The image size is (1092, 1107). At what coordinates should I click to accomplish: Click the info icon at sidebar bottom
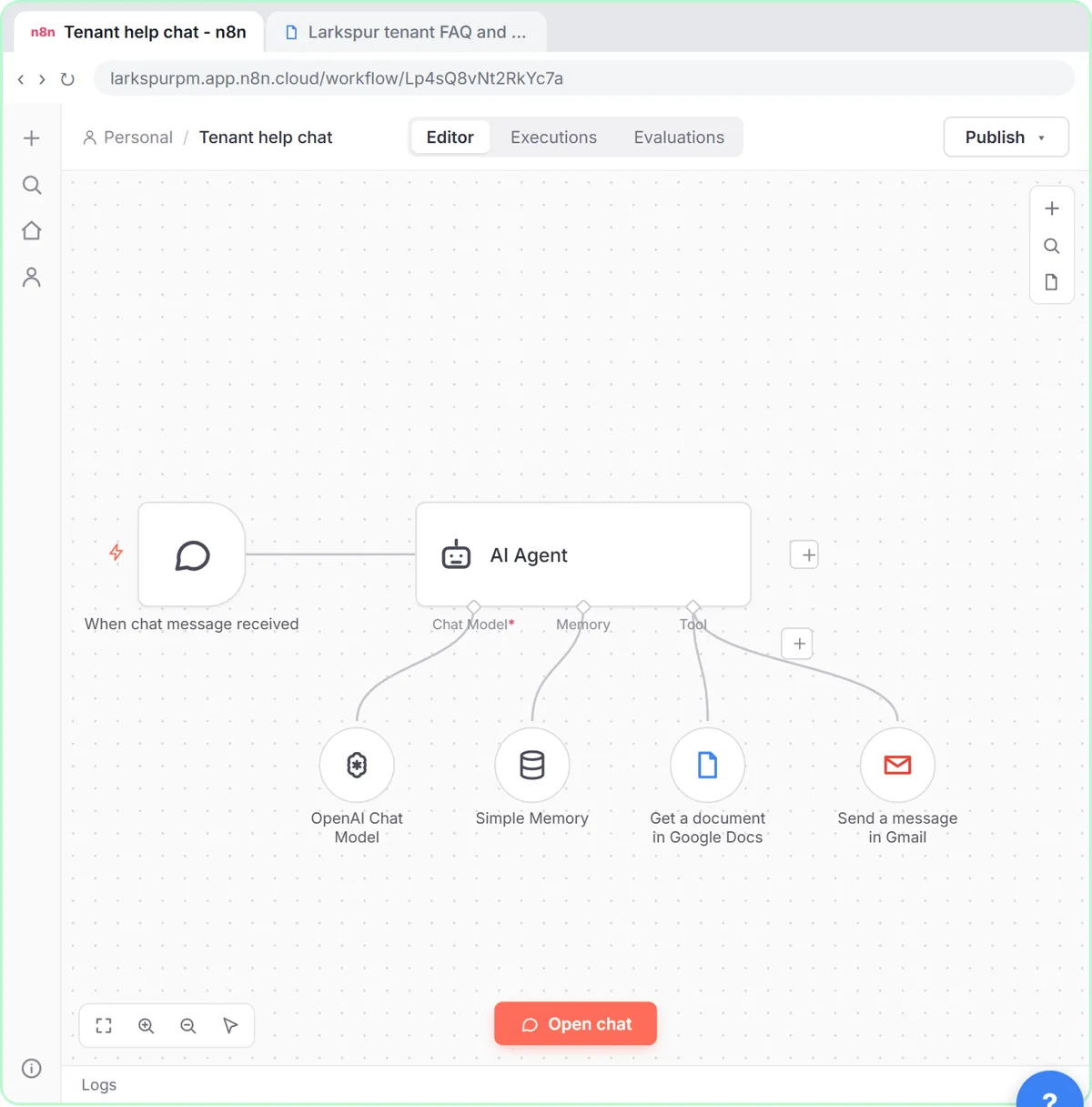[x=32, y=1068]
